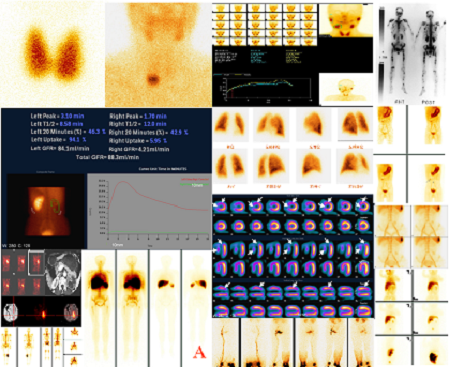Select the salivary gland dynamic frames grid
Viewport: 450px width, 367px height.
[264, 25]
